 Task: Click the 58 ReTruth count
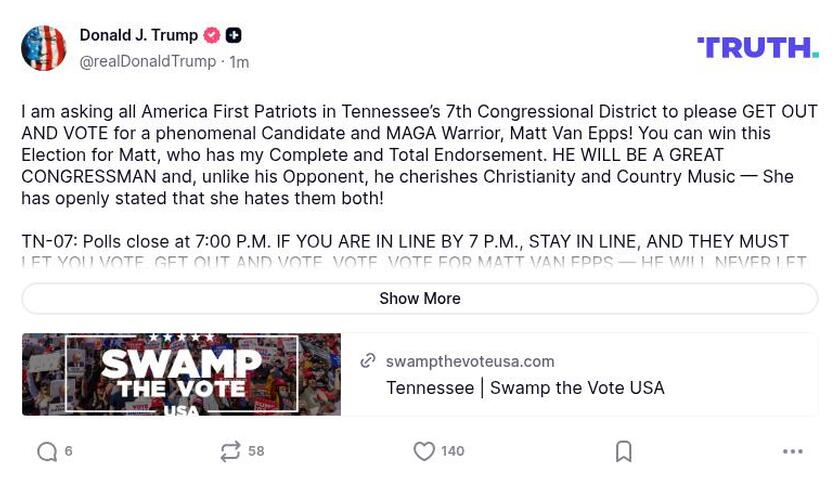coord(256,452)
